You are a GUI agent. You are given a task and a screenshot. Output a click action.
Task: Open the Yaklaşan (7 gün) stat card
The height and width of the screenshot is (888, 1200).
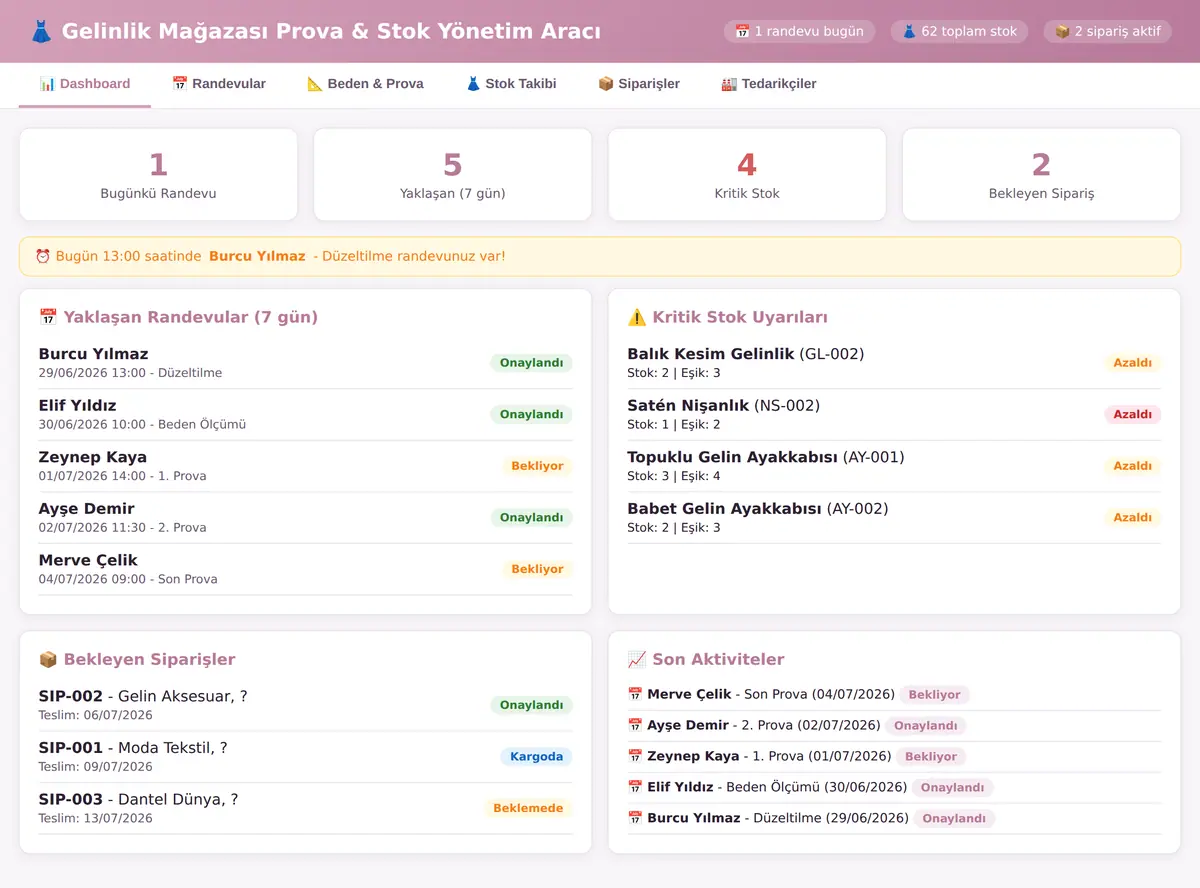pyautogui.click(x=453, y=174)
